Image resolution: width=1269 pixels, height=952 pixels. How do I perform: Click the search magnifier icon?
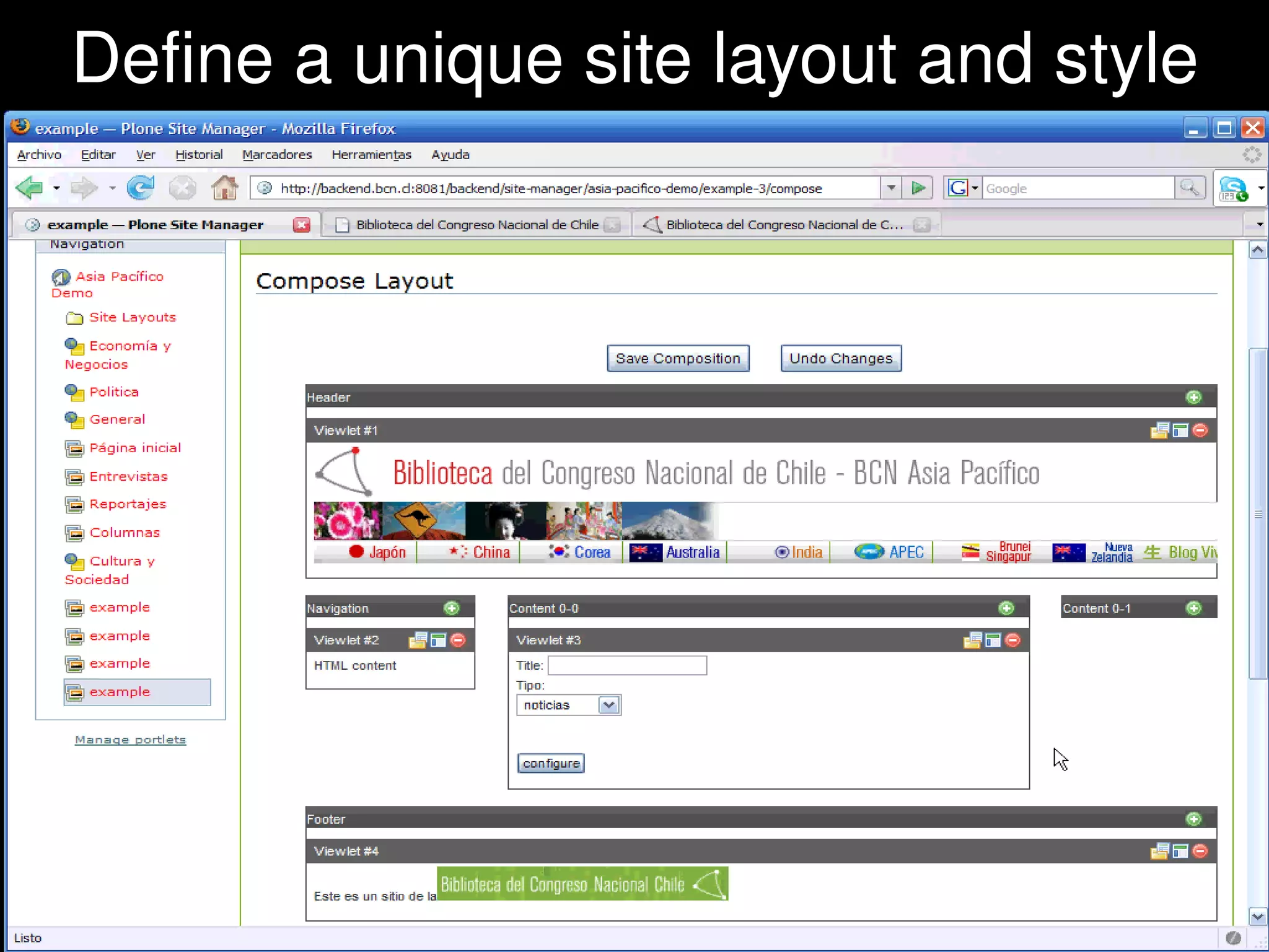click(x=1189, y=188)
